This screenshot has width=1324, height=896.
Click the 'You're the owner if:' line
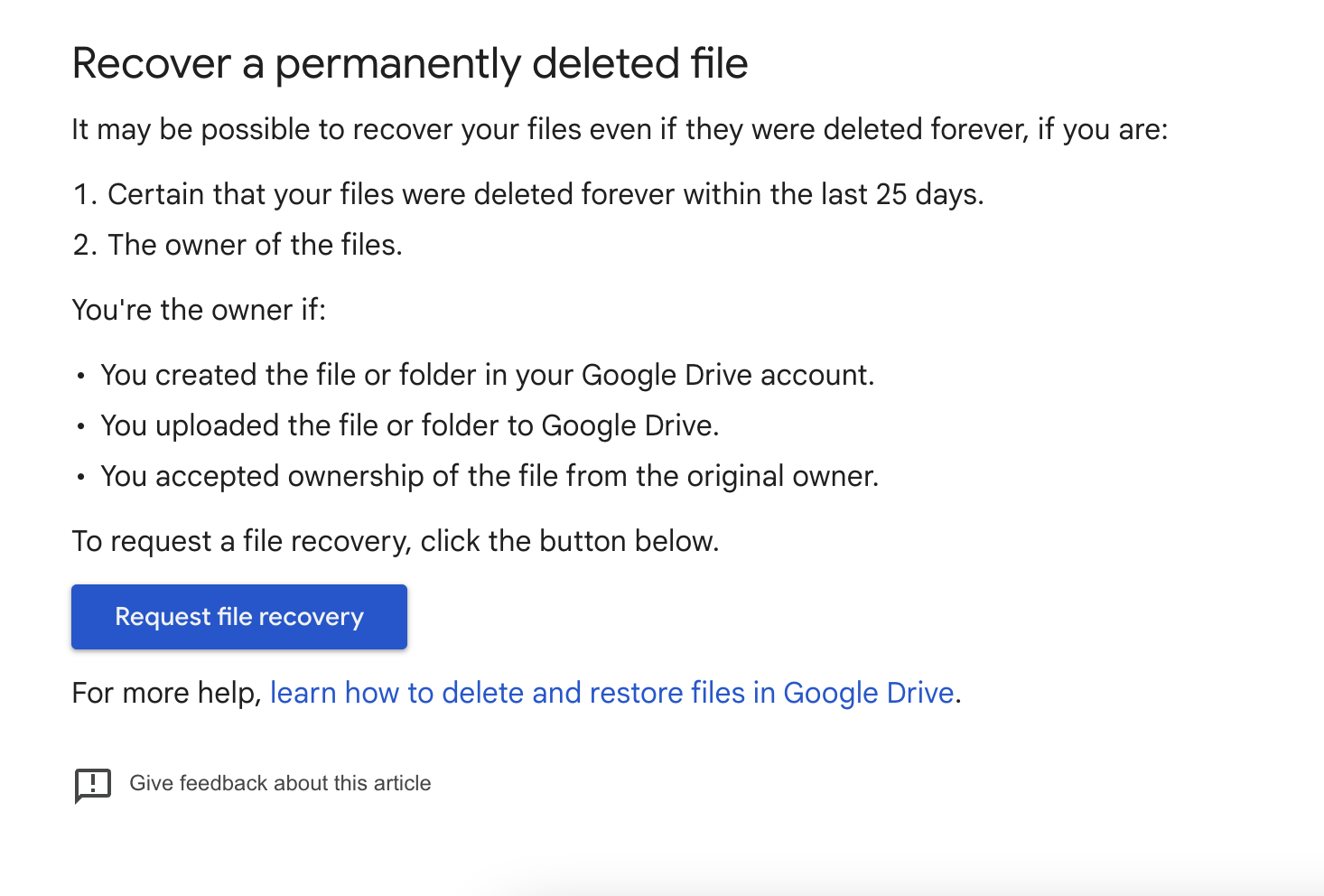pyautogui.click(x=199, y=310)
